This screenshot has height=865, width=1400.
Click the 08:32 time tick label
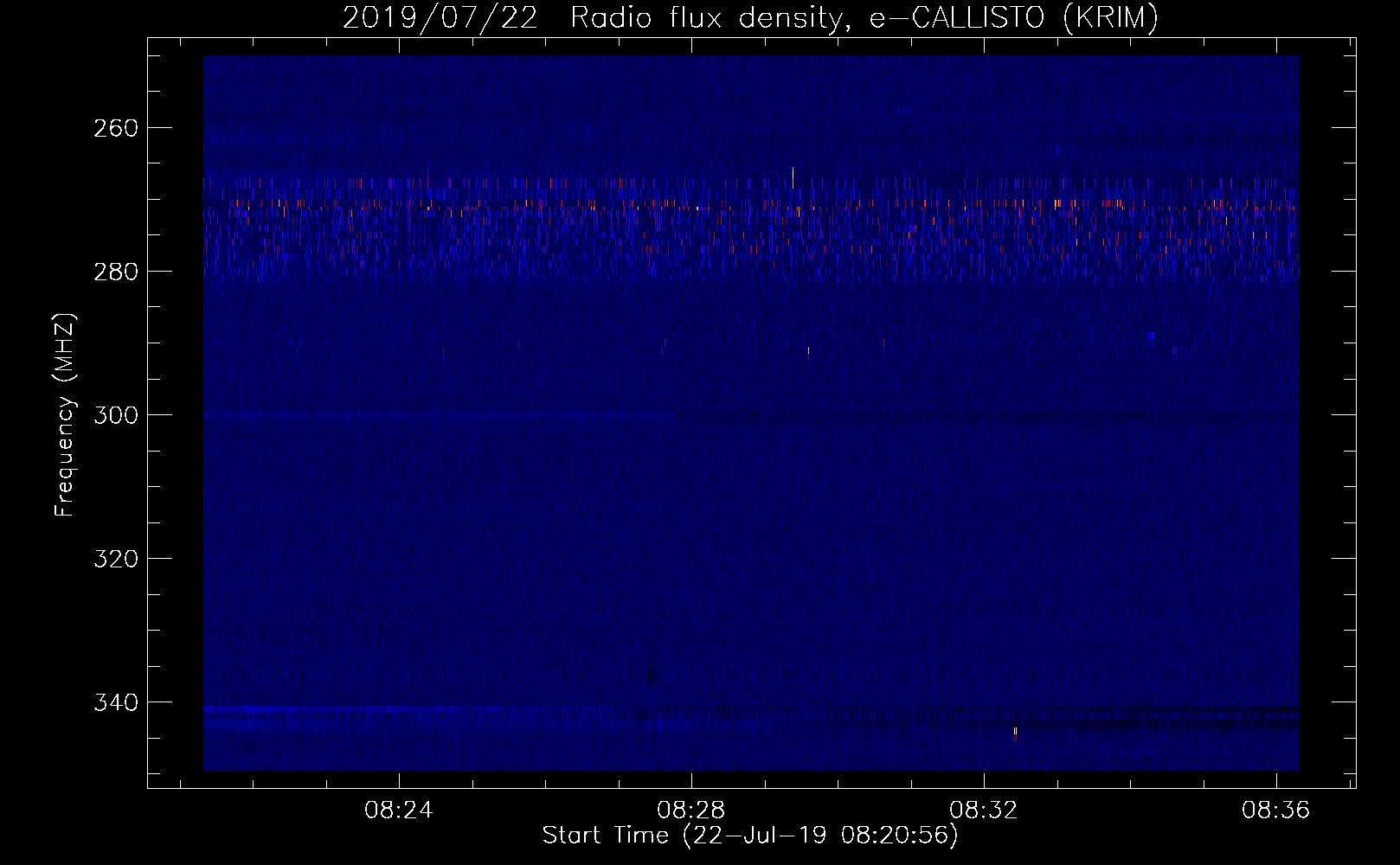(984, 811)
